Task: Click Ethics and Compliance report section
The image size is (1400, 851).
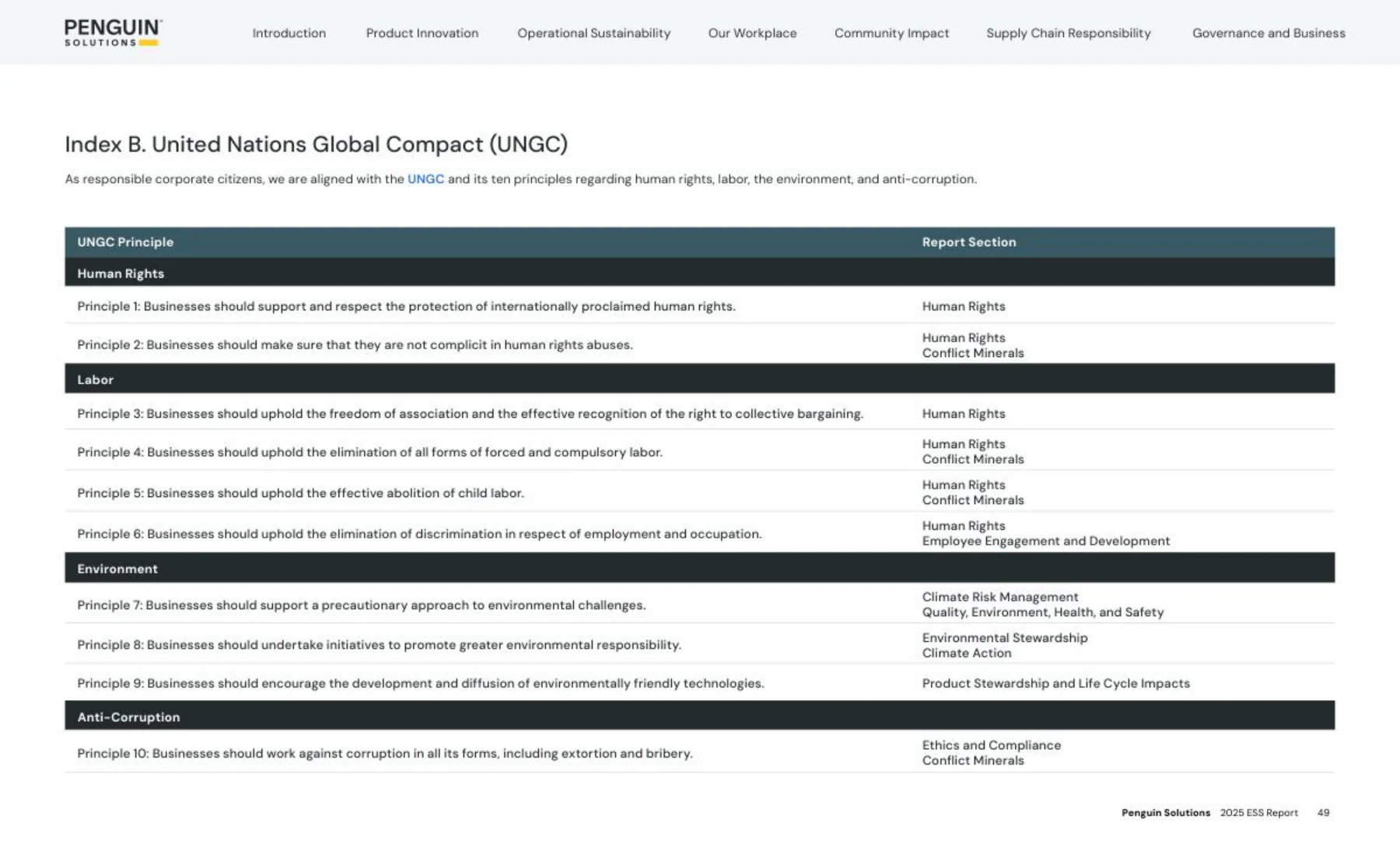Action: tap(992, 745)
